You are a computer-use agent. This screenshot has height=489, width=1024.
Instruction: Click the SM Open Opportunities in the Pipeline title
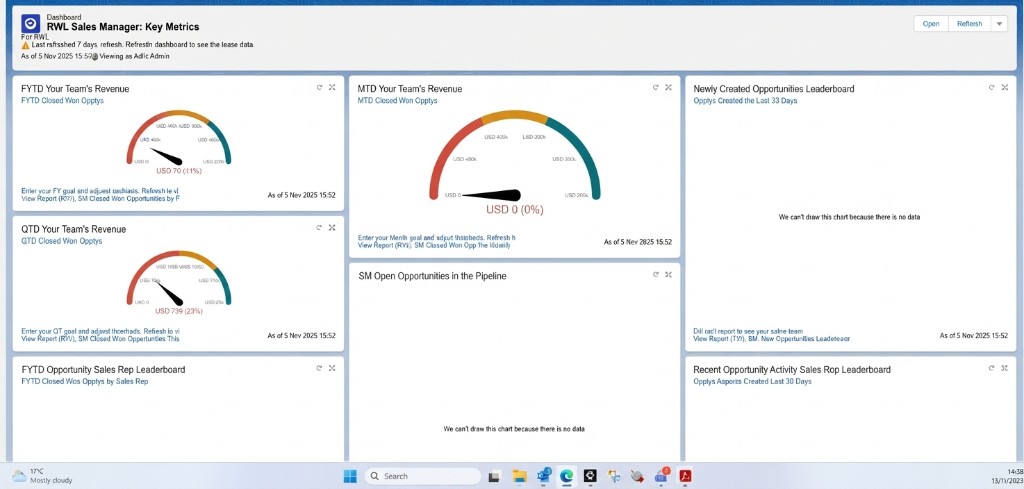[x=432, y=276]
